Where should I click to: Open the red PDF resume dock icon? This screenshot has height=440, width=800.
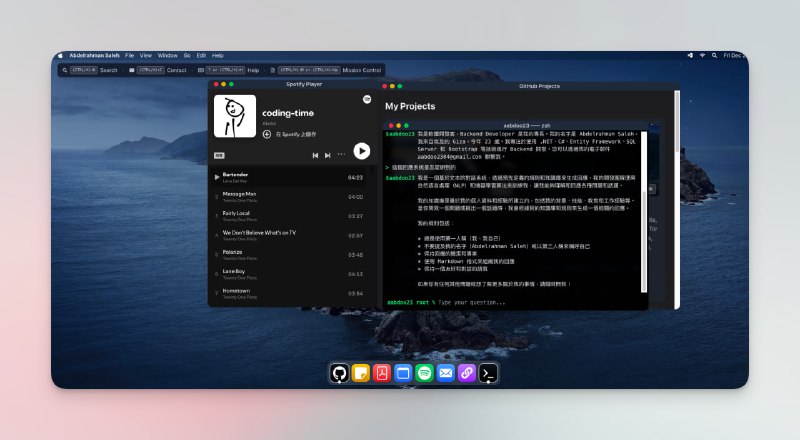(x=381, y=373)
